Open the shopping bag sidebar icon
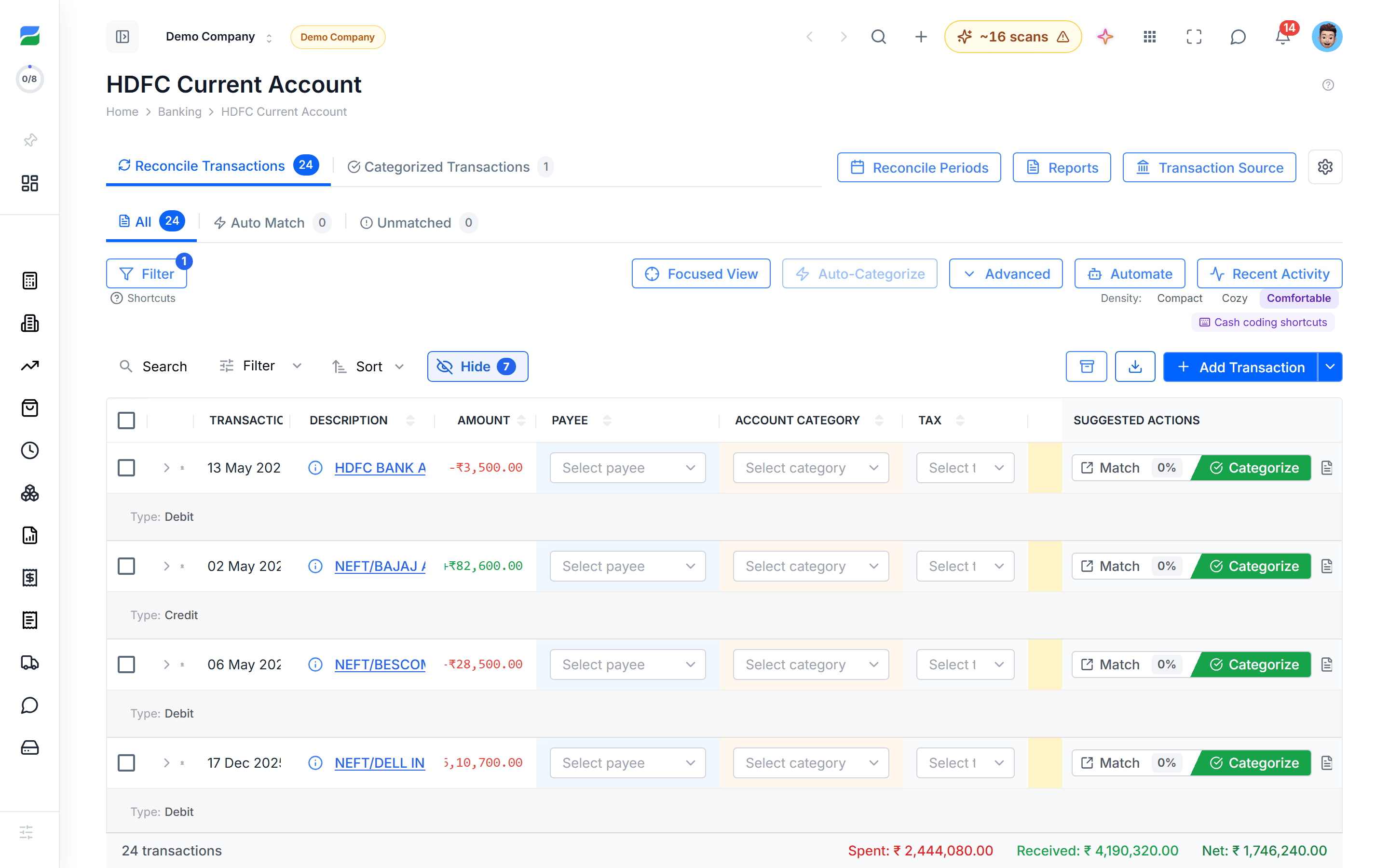The width and height of the screenshot is (1389, 868). tap(29, 408)
